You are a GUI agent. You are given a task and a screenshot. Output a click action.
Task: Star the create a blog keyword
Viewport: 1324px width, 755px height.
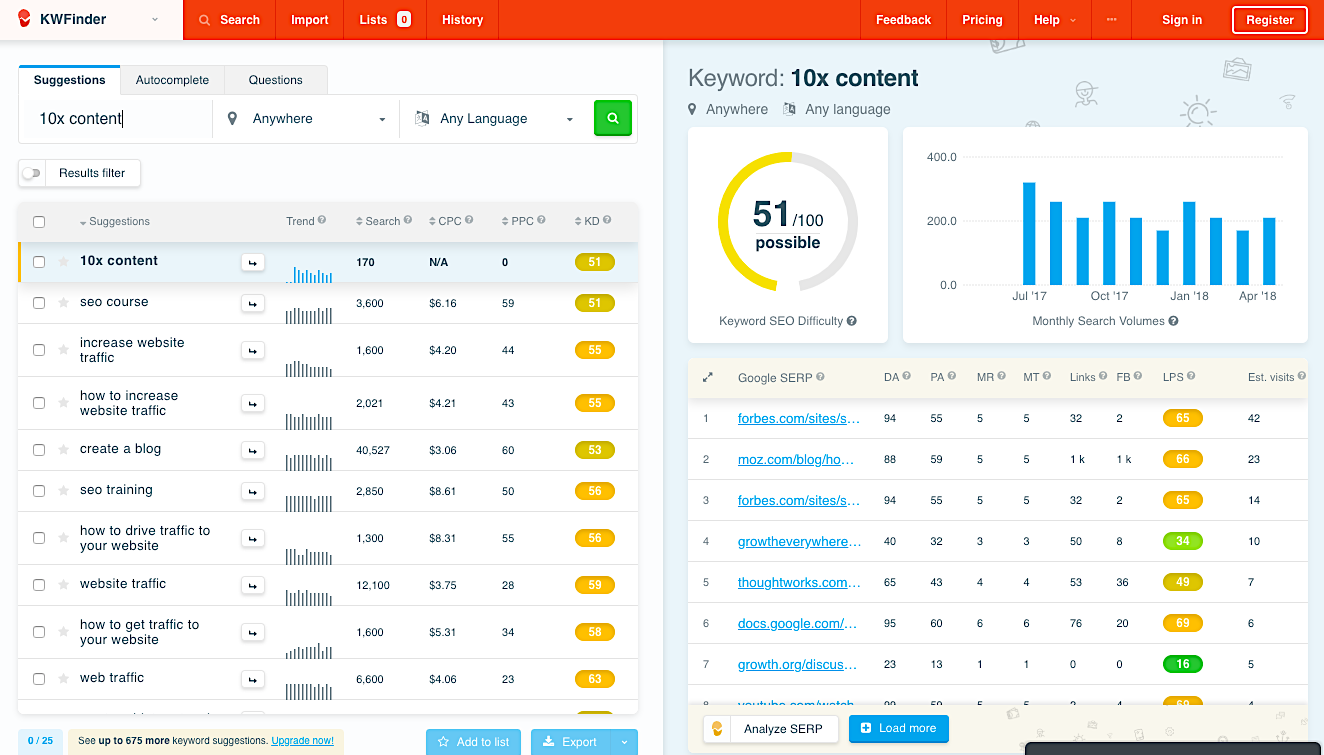[64, 450]
